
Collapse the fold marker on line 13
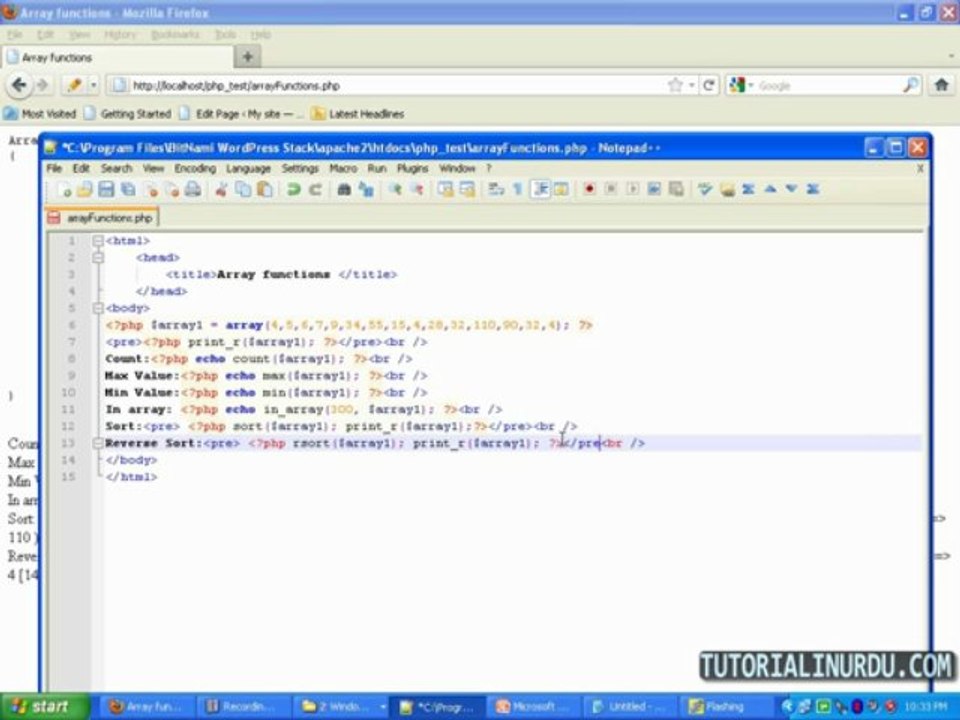click(97, 443)
